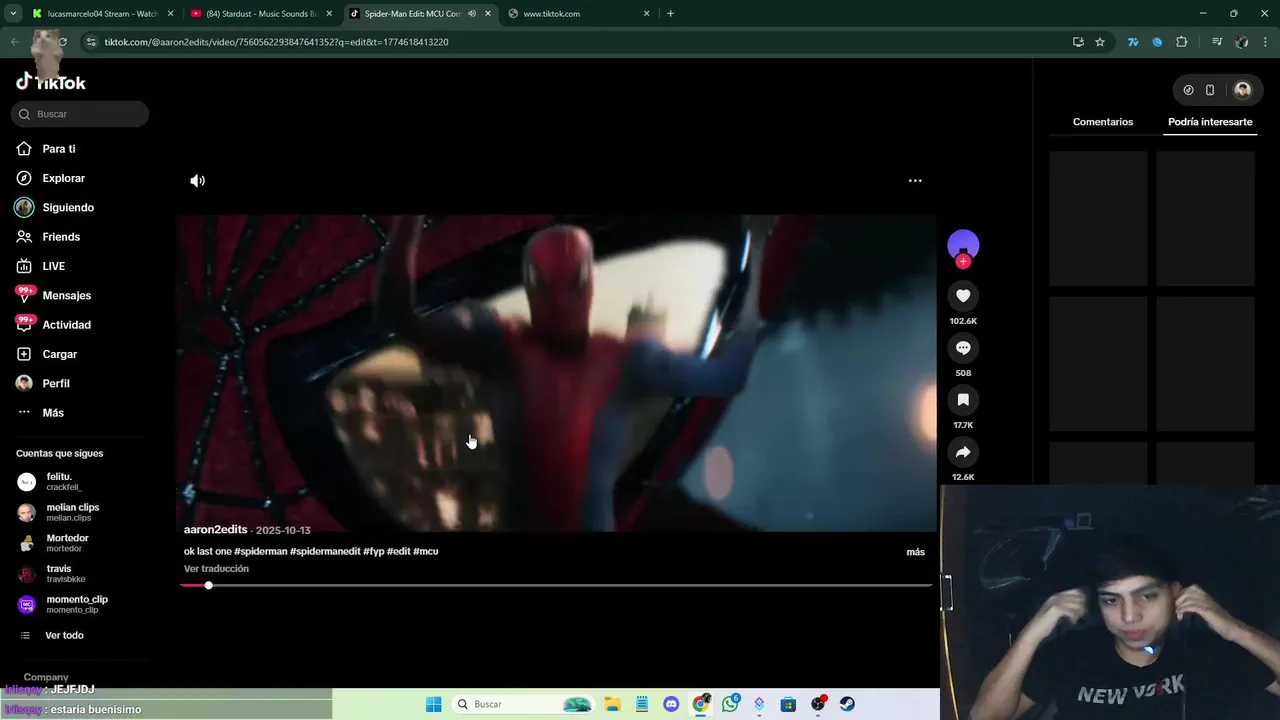The width and height of the screenshot is (1280, 720).
Task: Expand followed accounts with Ver todo
Action: [64, 636]
